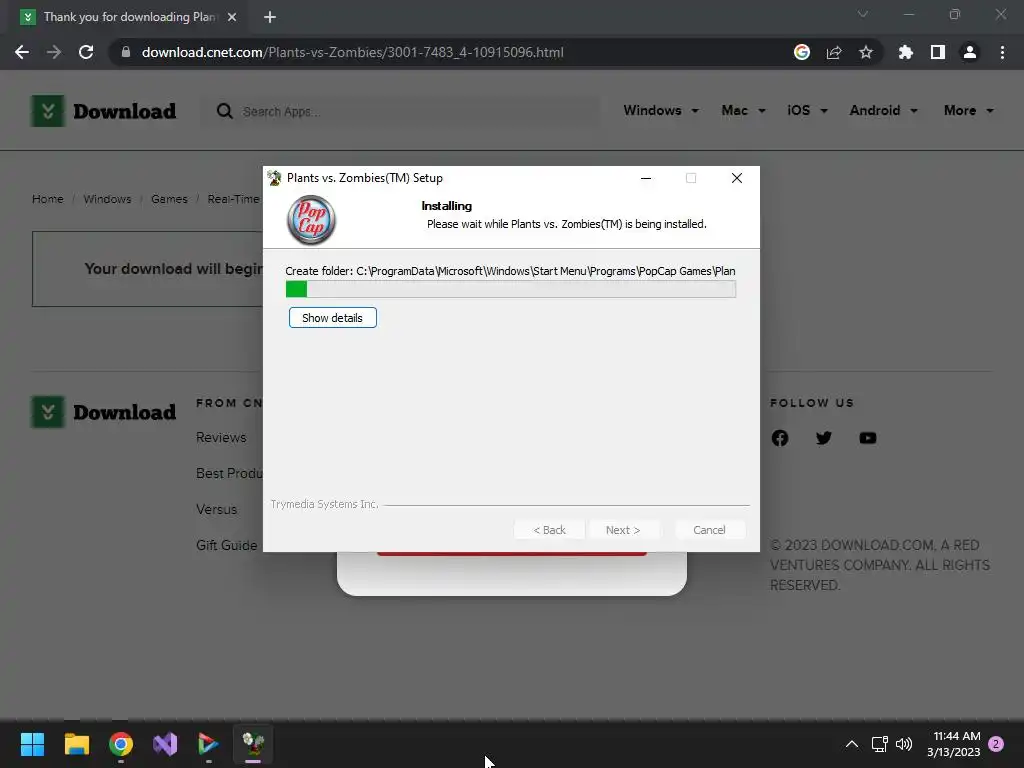Switch to Chrome in taskbar
This screenshot has height=768, width=1024.
(x=121, y=744)
